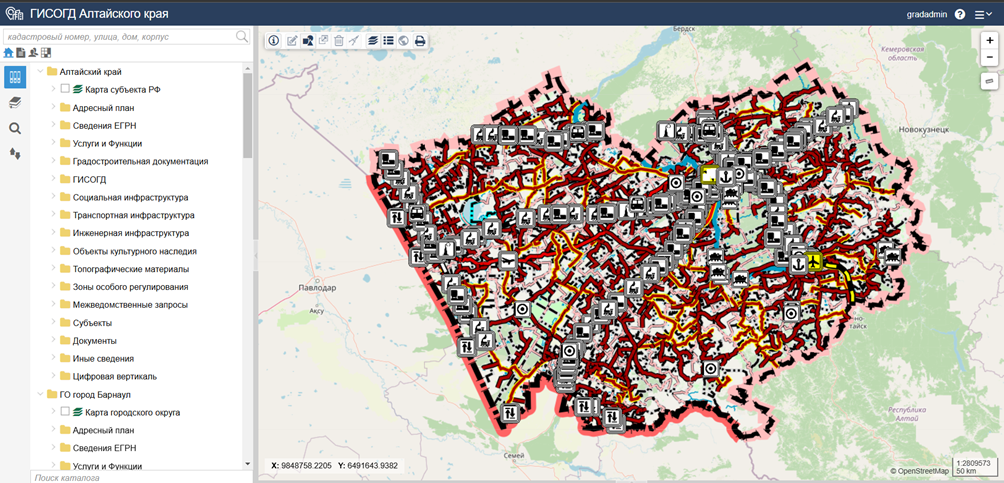Select the Инженерная инфраструктура folder
The image size is (1004, 483).
tap(131, 233)
